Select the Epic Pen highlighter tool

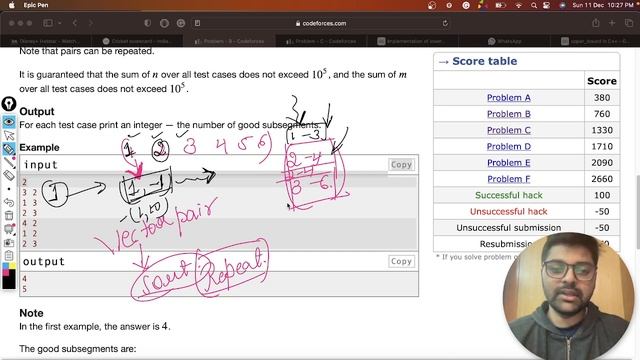coord(9,149)
